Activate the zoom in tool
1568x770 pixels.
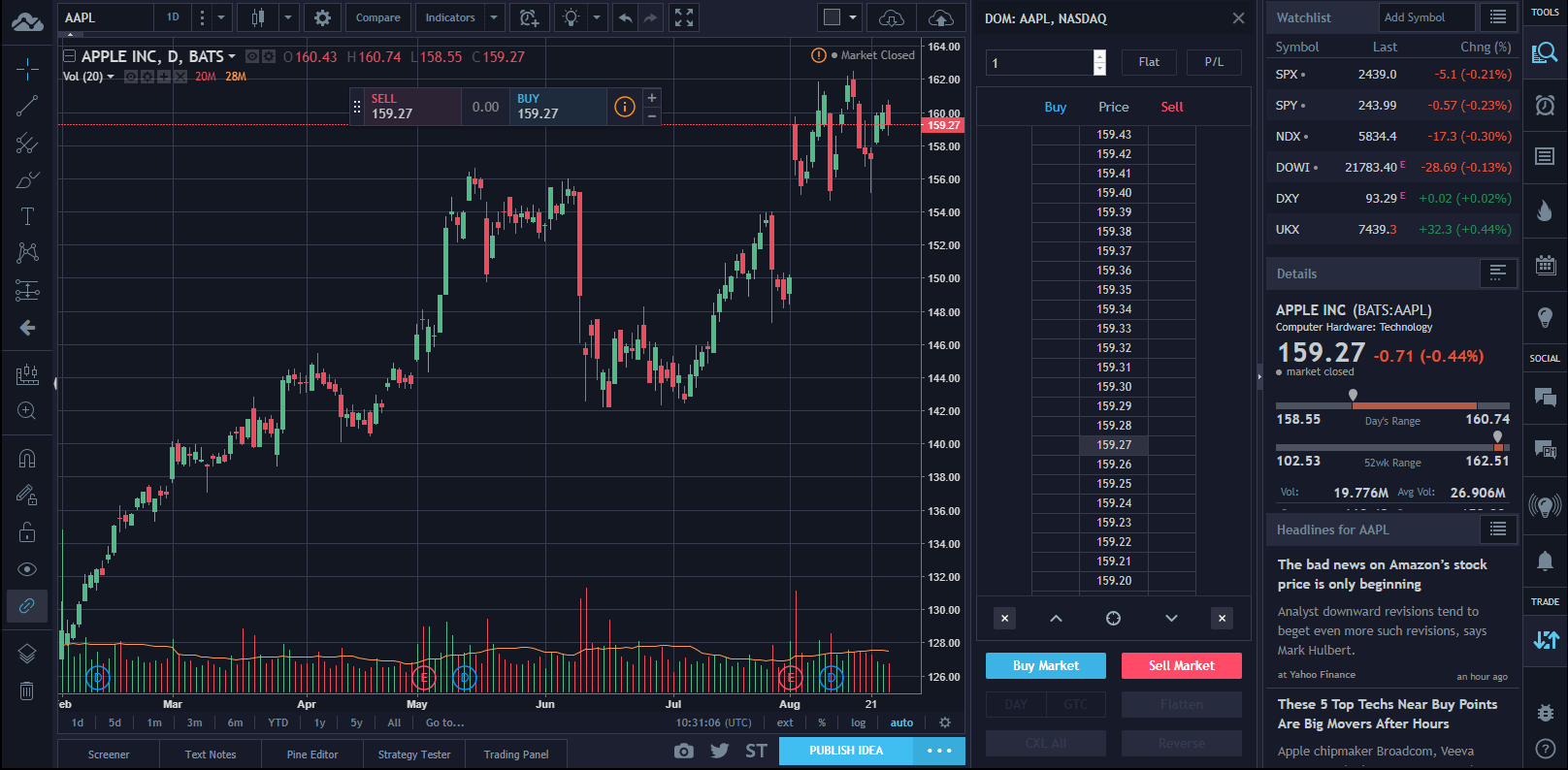point(27,411)
